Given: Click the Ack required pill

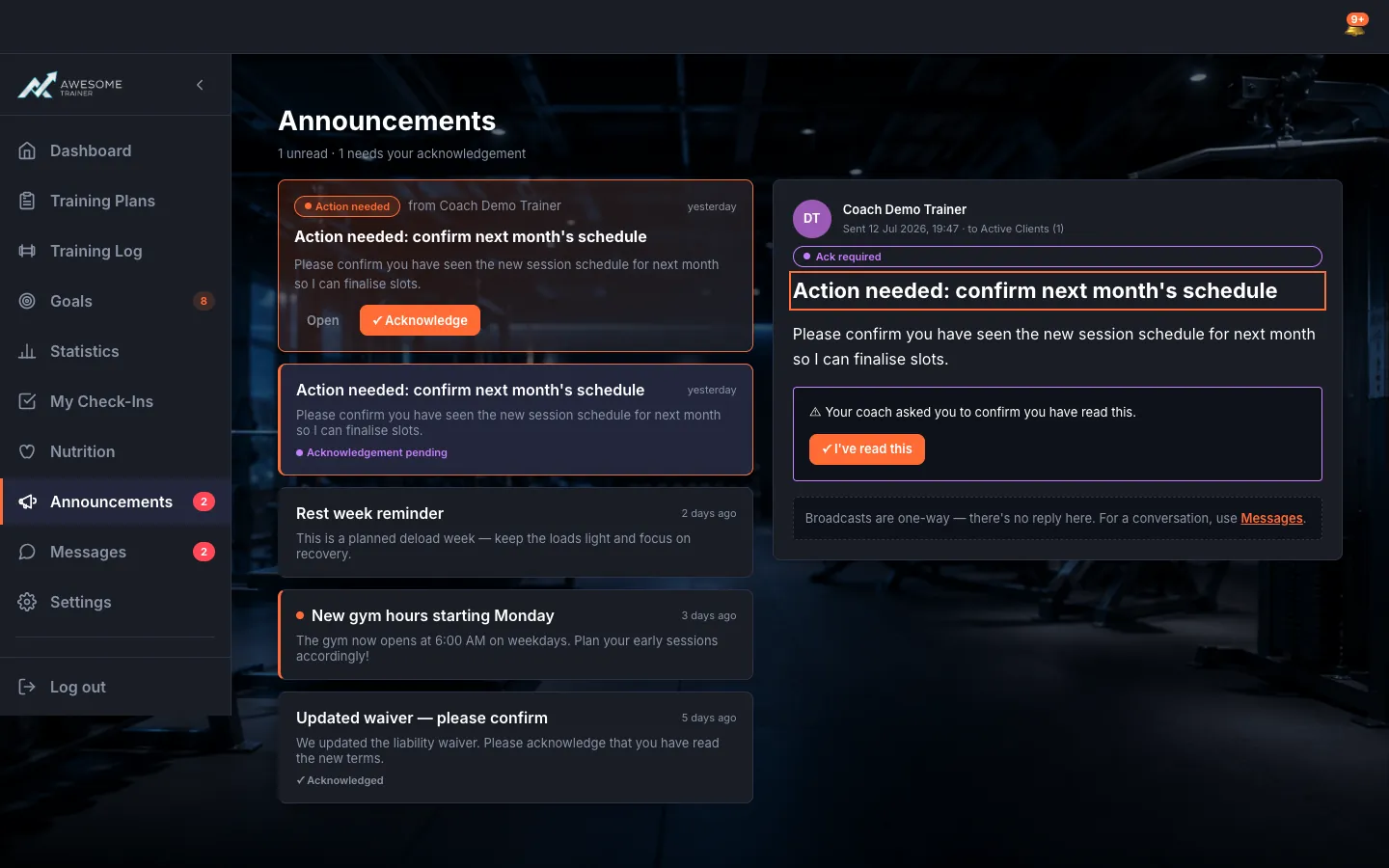Looking at the screenshot, I should coord(1057,257).
